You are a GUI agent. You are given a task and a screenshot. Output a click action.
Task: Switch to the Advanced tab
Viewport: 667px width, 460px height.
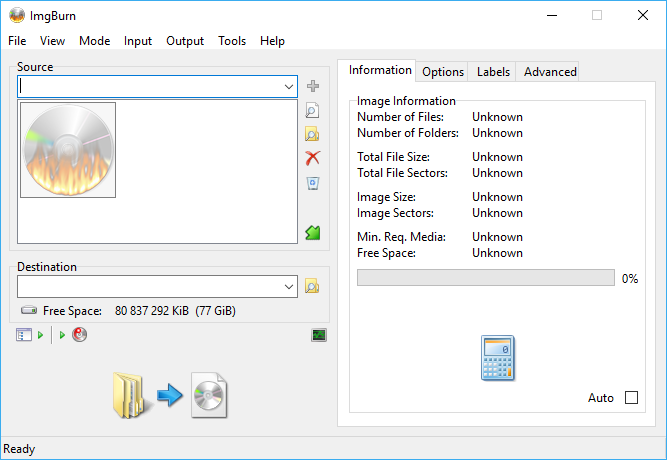(x=550, y=72)
